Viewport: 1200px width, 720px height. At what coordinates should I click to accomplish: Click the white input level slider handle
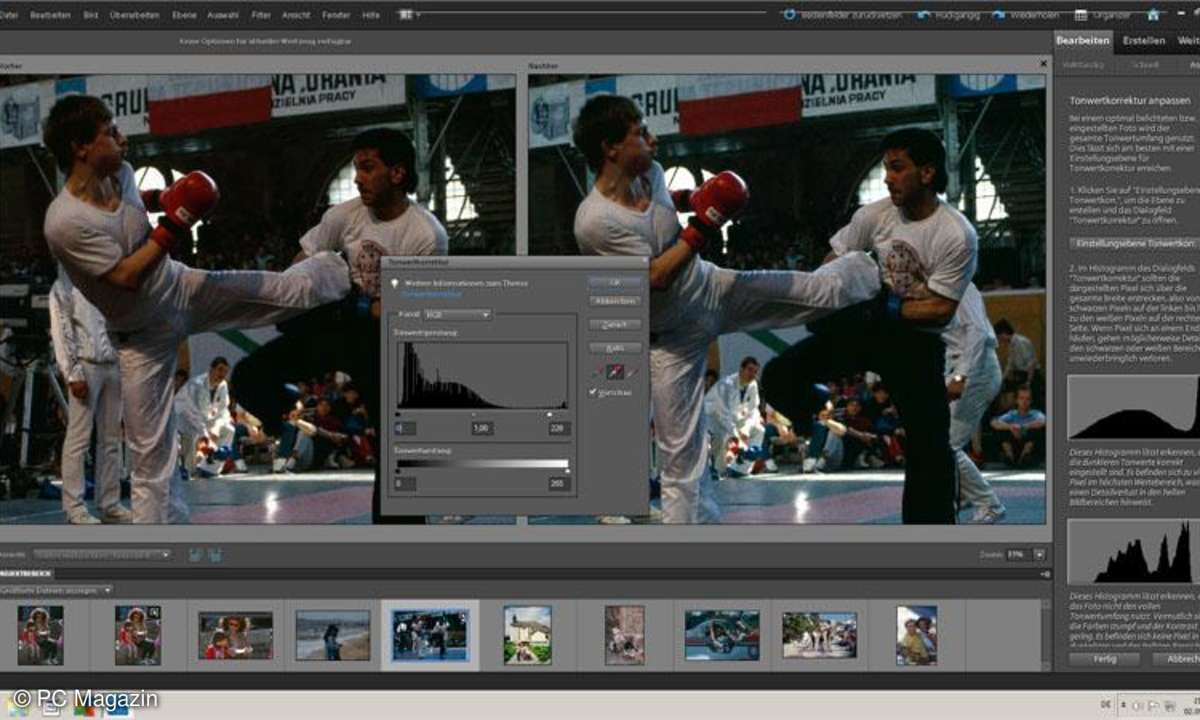click(x=550, y=413)
